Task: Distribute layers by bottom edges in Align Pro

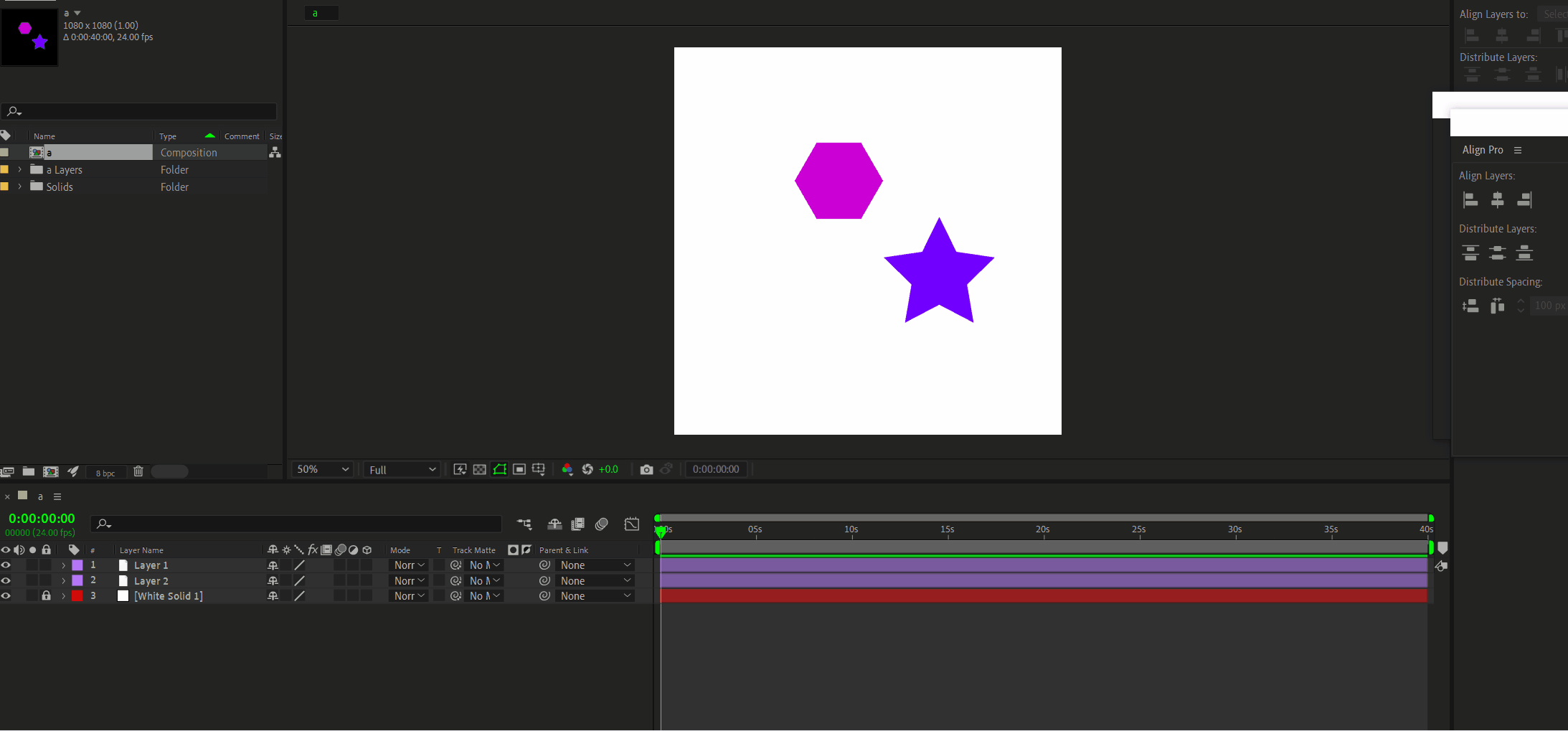Action: click(x=1524, y=253)
